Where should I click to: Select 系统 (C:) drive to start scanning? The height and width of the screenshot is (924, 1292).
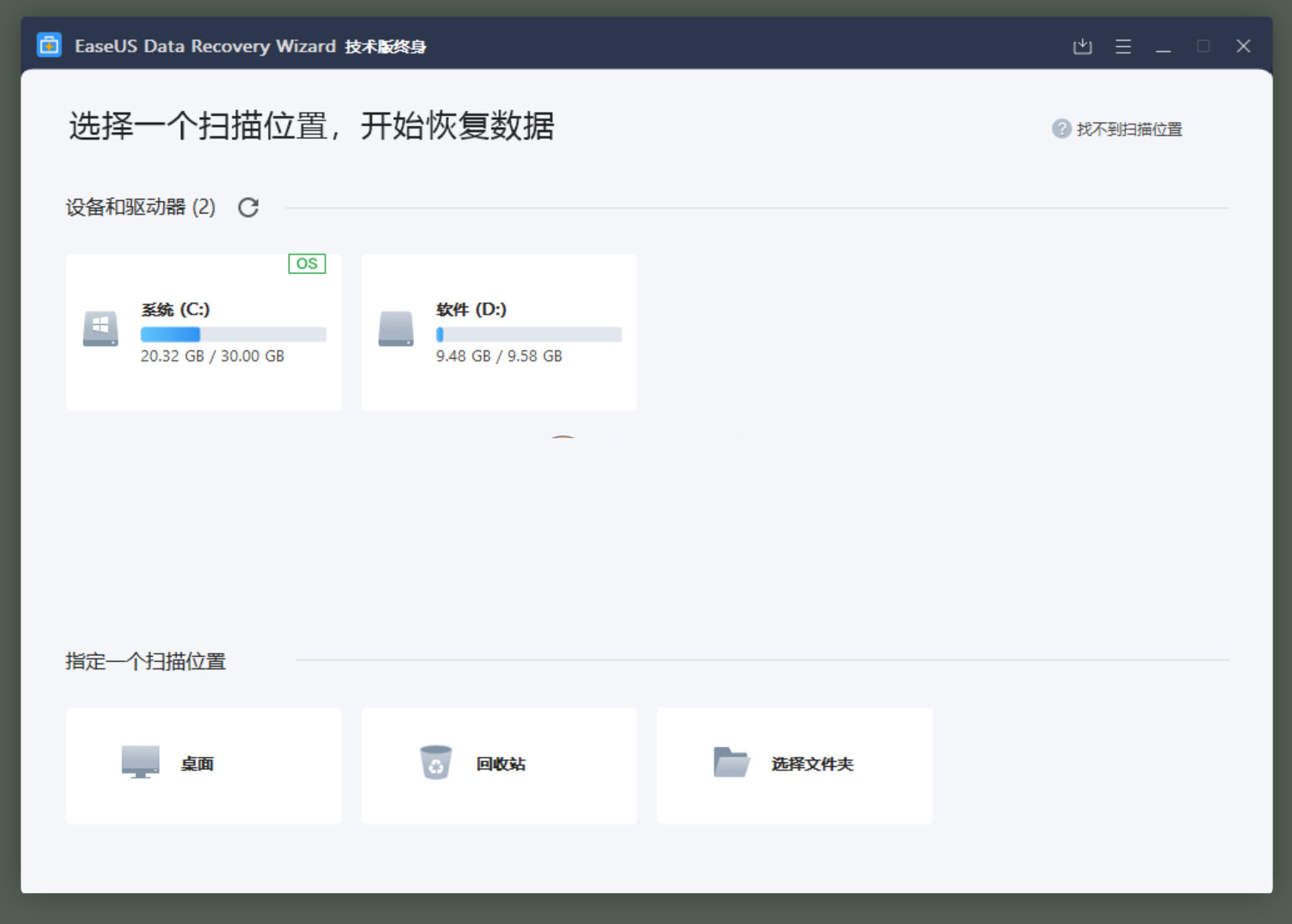click(x=203, y=331)
